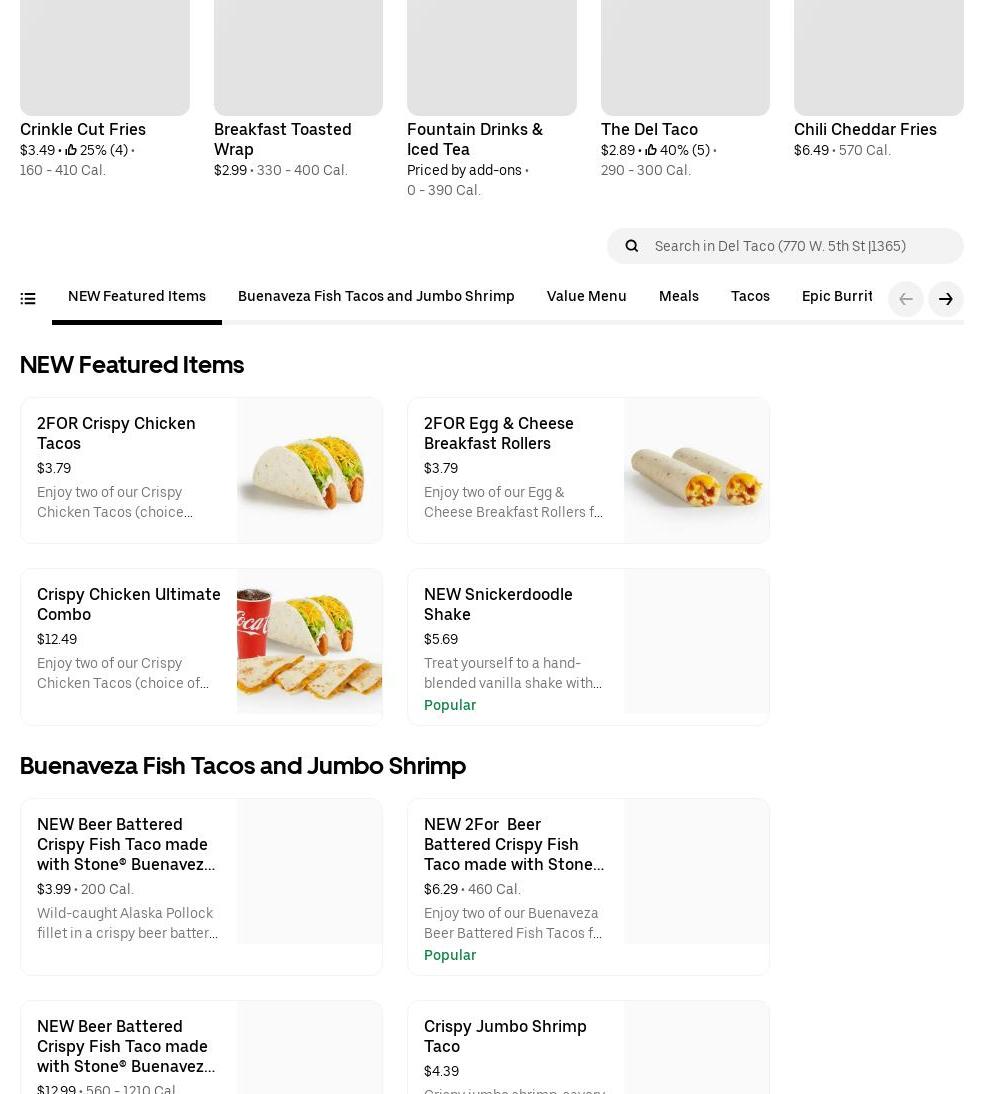The width and height of the screenshot is (984, 1094).
Task: Open 2FOR Egg & Cheese Rollers image
Action: [x=696, y=470]
